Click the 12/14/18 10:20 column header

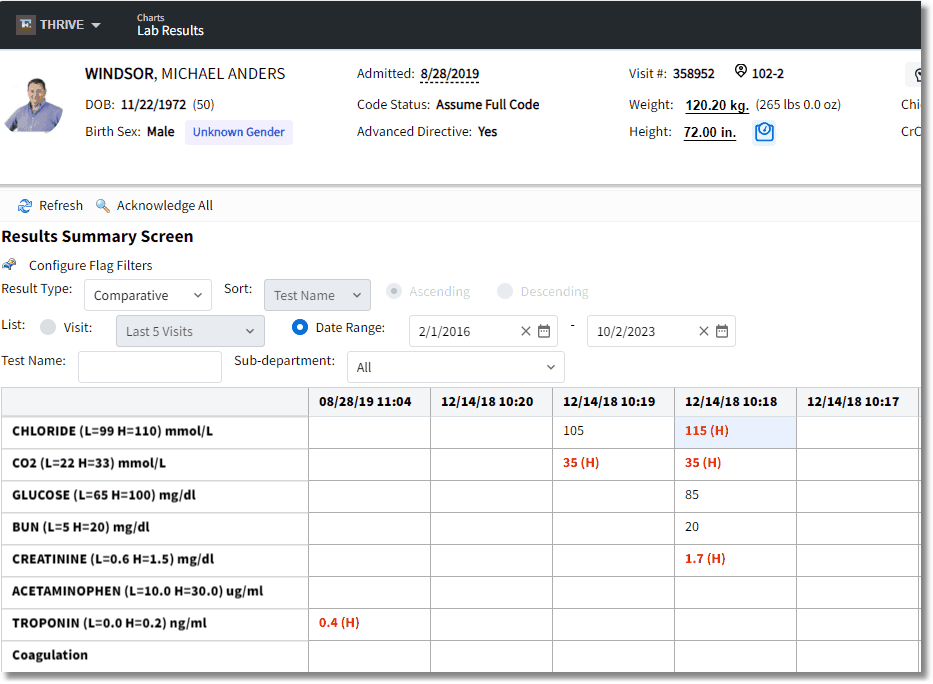(491, 402)
